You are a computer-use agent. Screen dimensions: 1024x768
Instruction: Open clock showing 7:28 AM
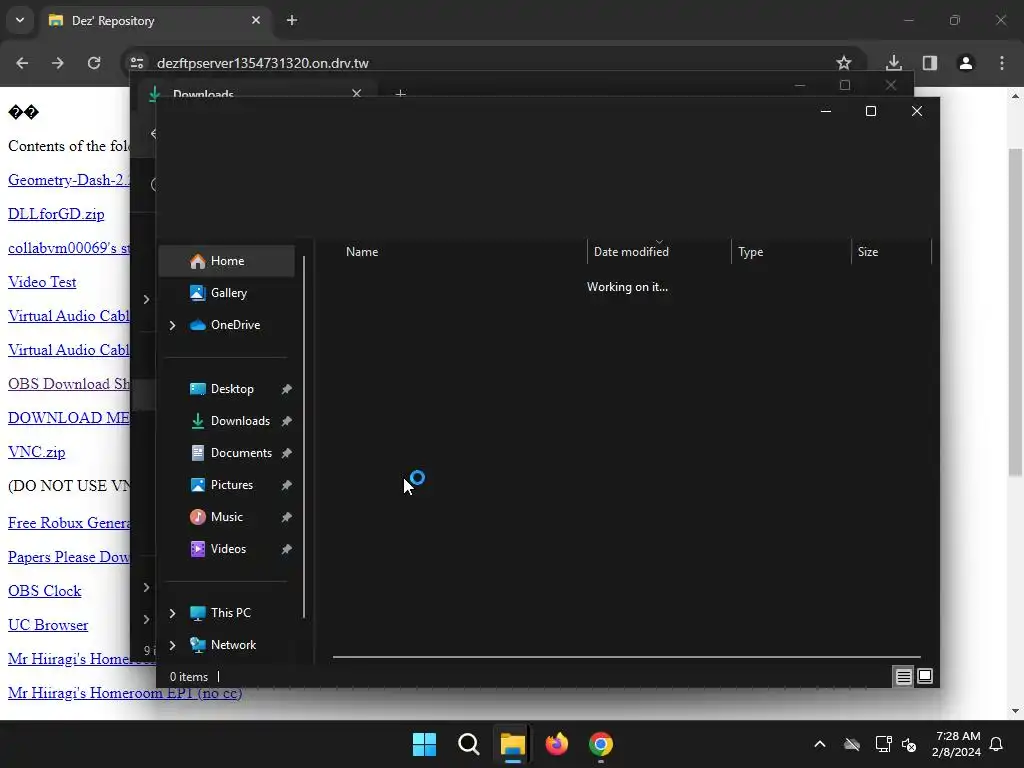click(x=957, y=744)
